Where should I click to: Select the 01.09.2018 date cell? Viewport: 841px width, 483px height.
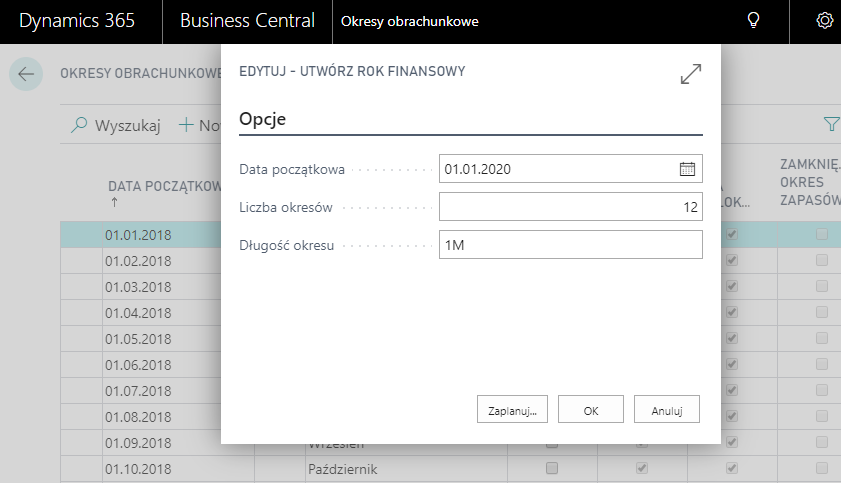point(138,443)
